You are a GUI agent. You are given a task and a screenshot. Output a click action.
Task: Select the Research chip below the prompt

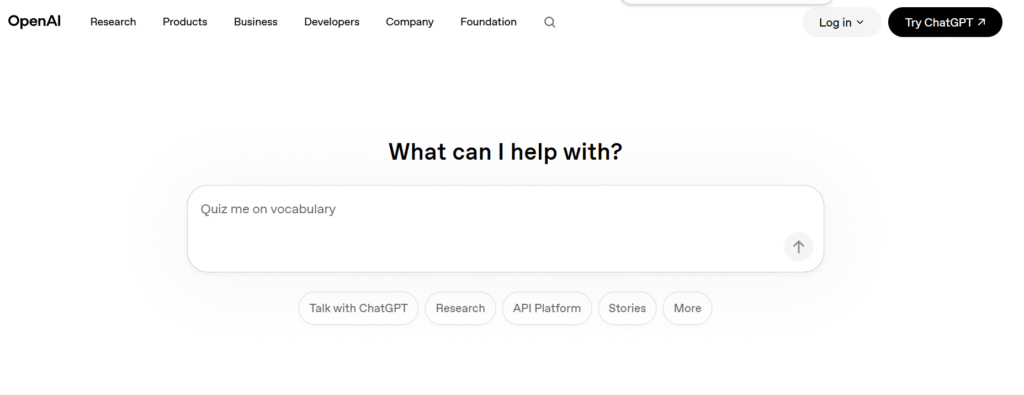pos(460,308)
